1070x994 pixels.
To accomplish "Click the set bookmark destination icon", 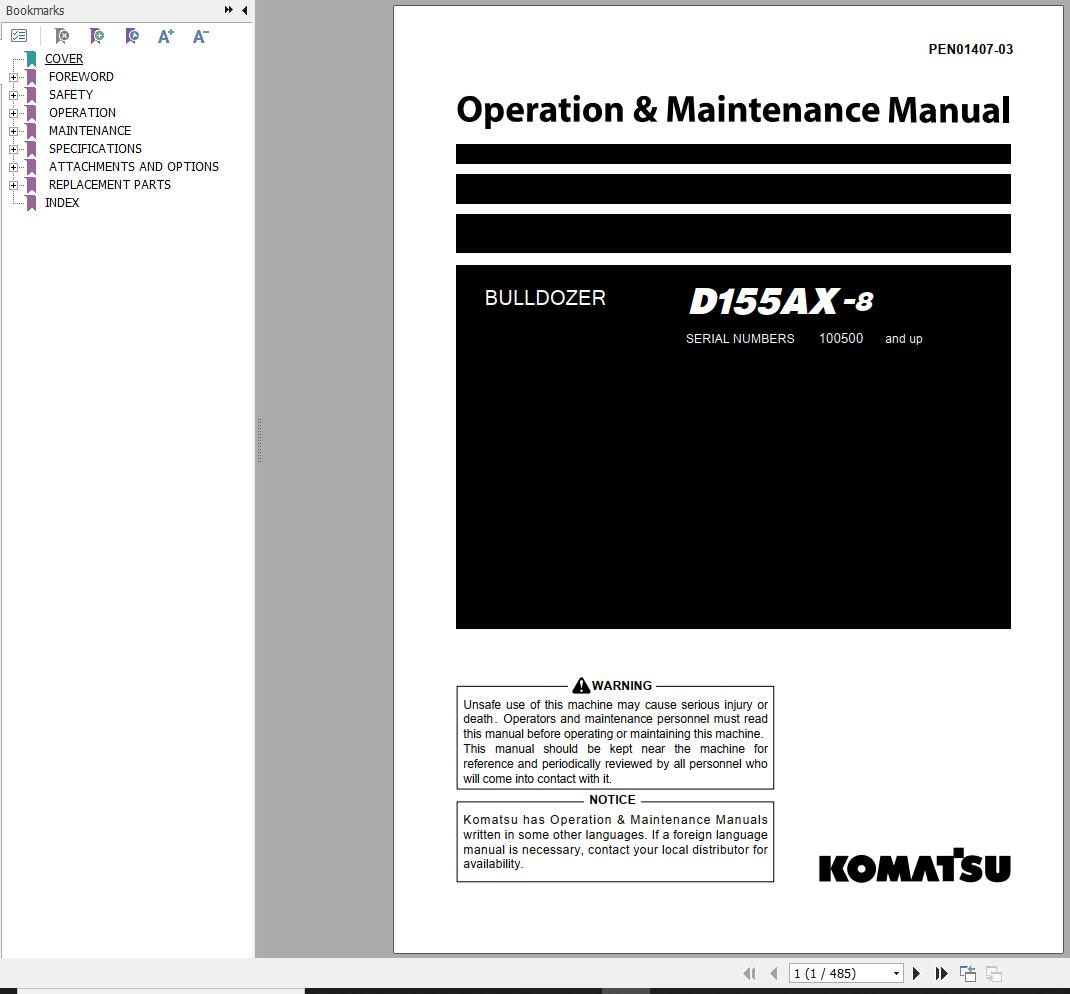I will tap(132, 35).
